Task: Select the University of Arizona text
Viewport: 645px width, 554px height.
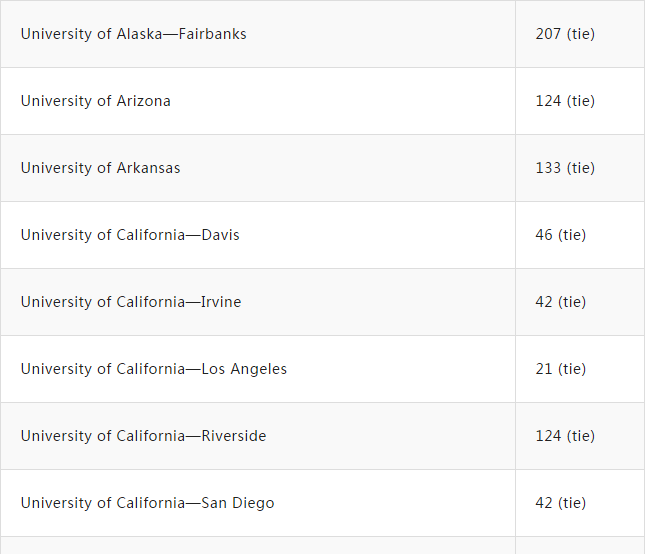Action: tap(96, 101)
